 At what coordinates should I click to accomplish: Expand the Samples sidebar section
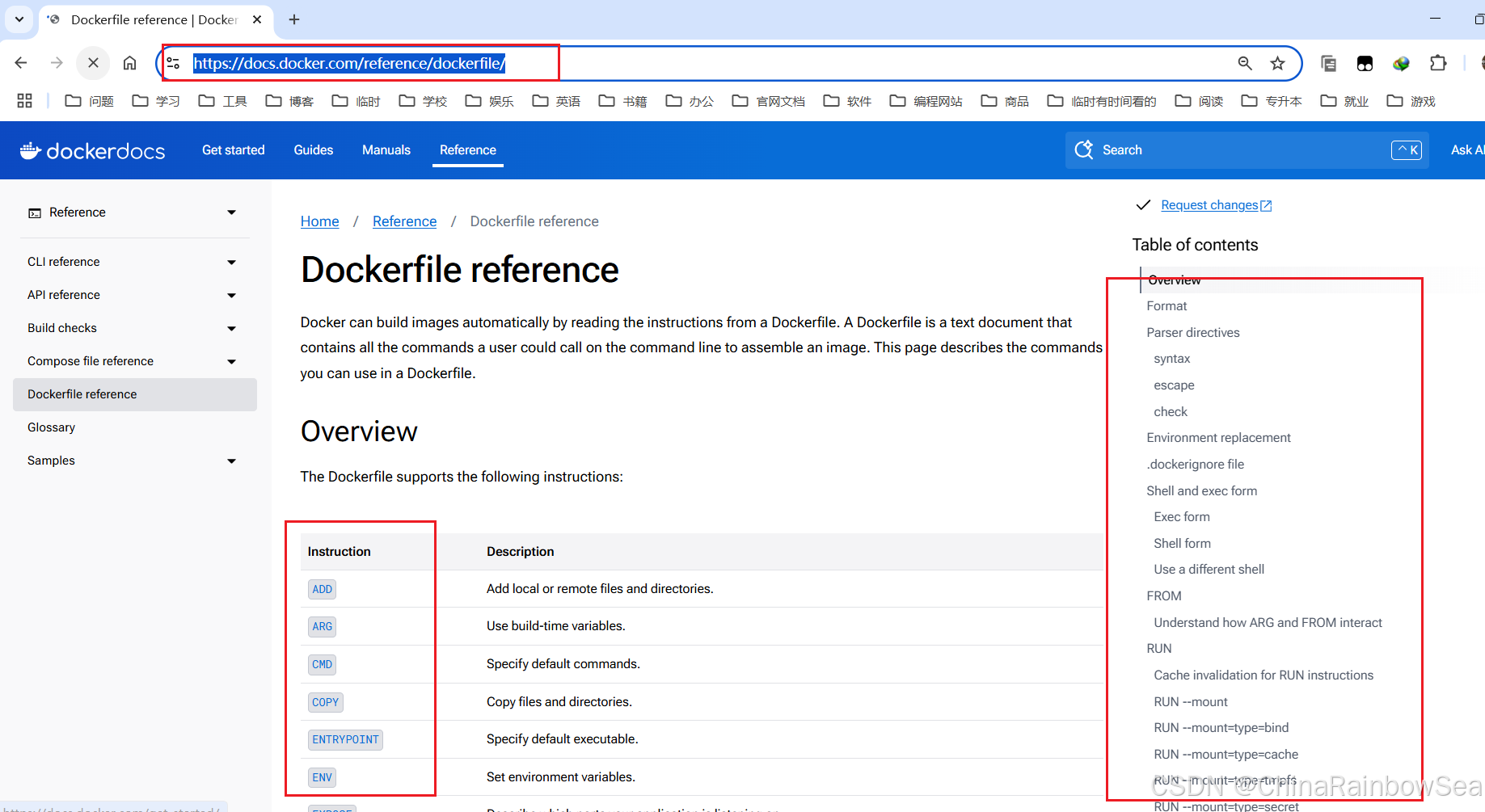[232, 461]
